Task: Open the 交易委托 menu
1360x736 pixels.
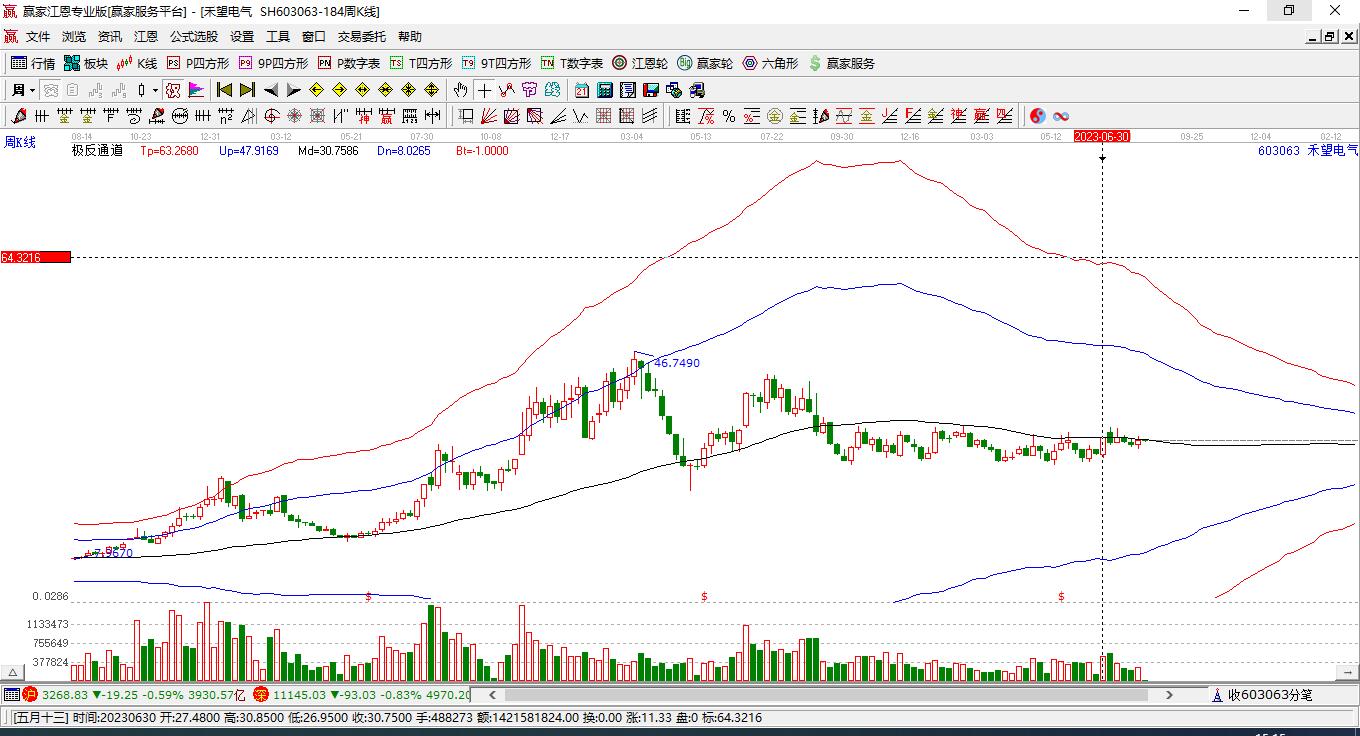Action: coord(362,36)
